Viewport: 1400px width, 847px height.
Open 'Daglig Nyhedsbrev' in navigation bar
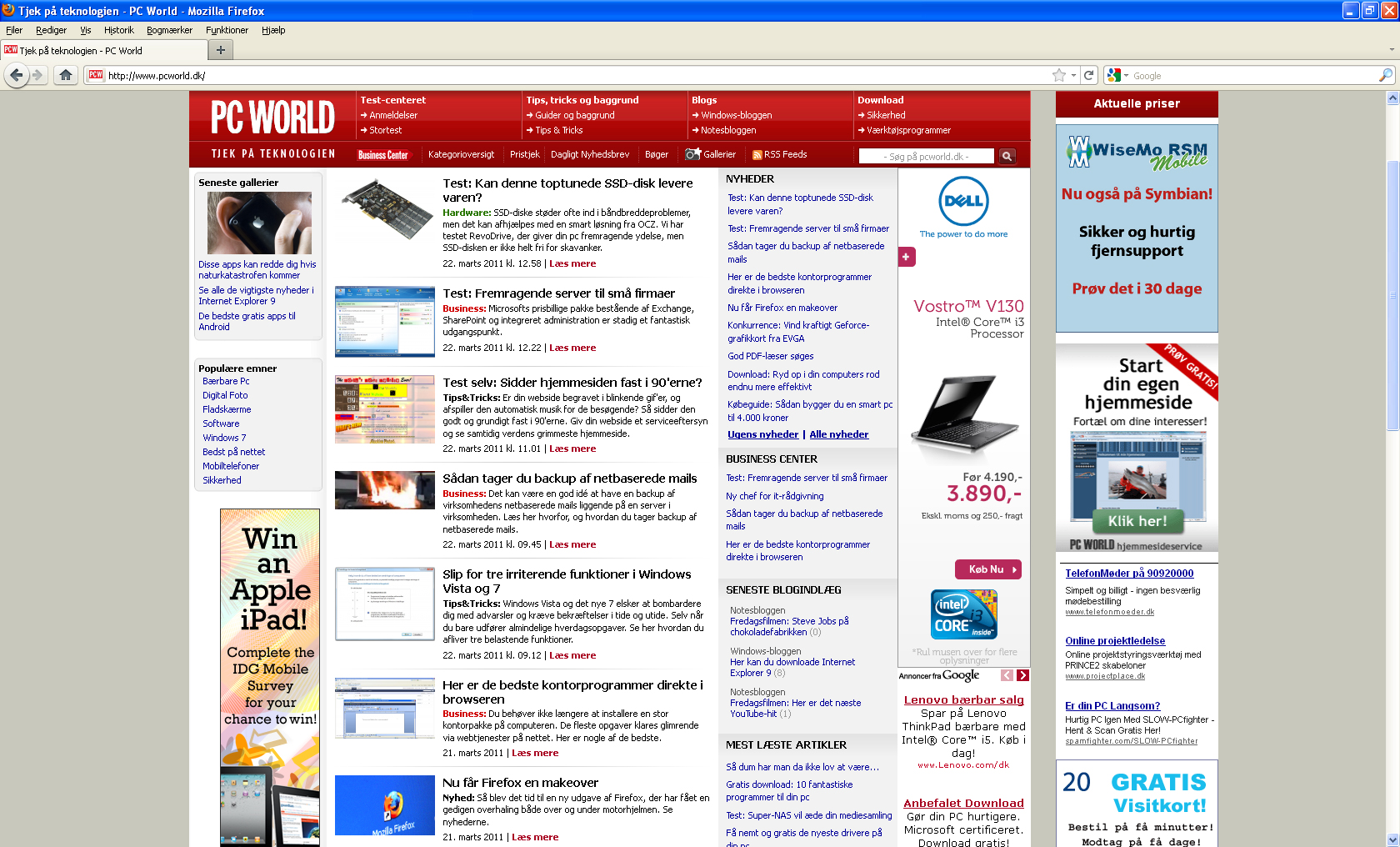(x=590, y=154)
